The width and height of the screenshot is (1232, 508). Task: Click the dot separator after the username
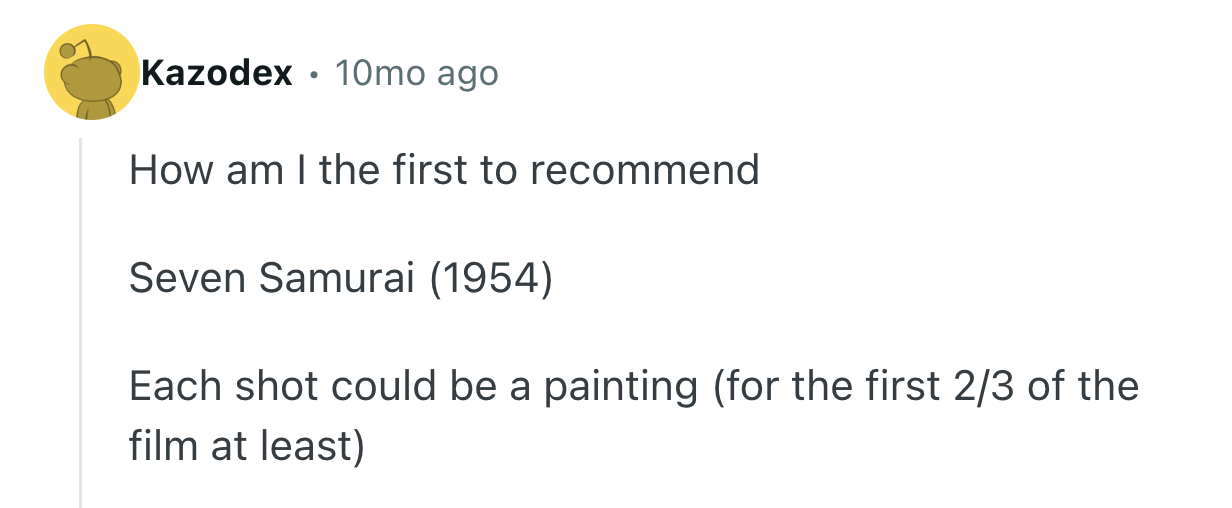314,74
